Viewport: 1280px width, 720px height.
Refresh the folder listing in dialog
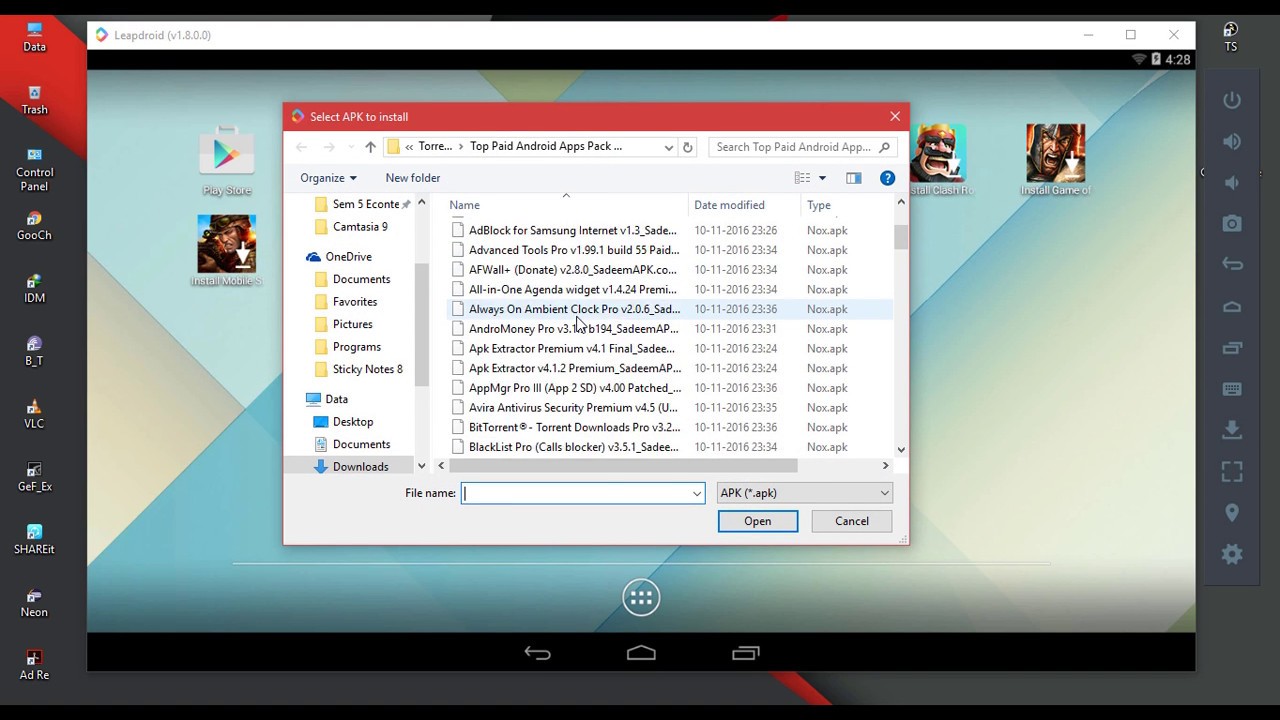pyautogui.click(x=687, y=147)
